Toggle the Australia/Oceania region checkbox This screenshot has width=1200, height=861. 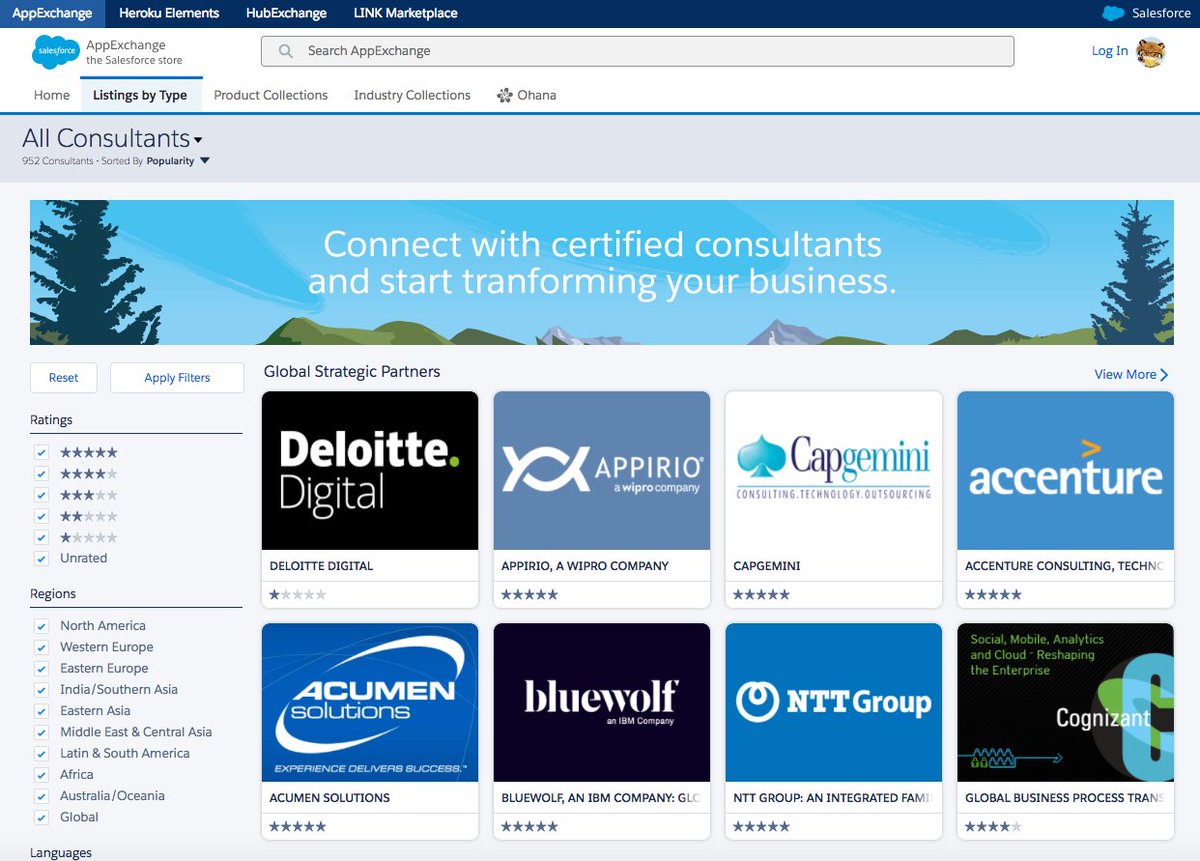41,796
